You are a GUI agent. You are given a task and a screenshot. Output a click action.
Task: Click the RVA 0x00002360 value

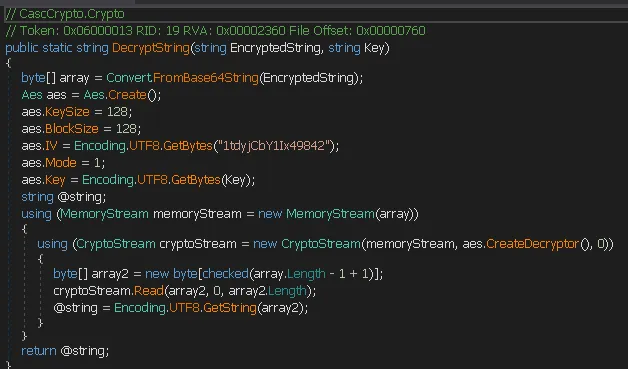tap(251, 31)
